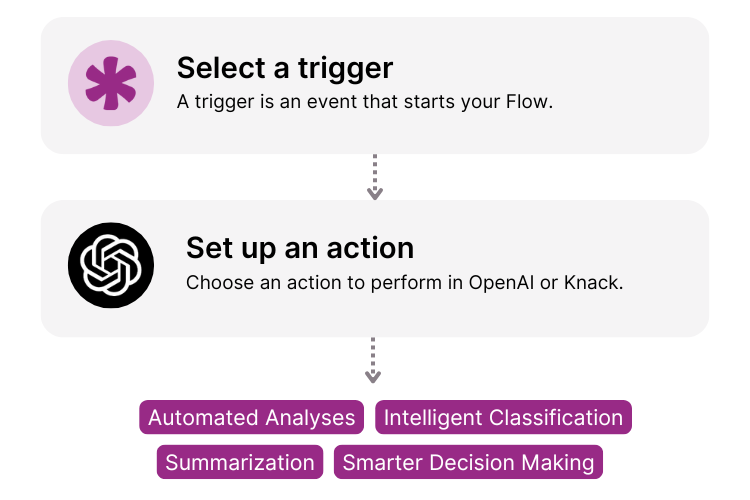Choose the Summarization tag
Image resolution: width=750 pixels, height=500 pixels.
coord(240,462)
